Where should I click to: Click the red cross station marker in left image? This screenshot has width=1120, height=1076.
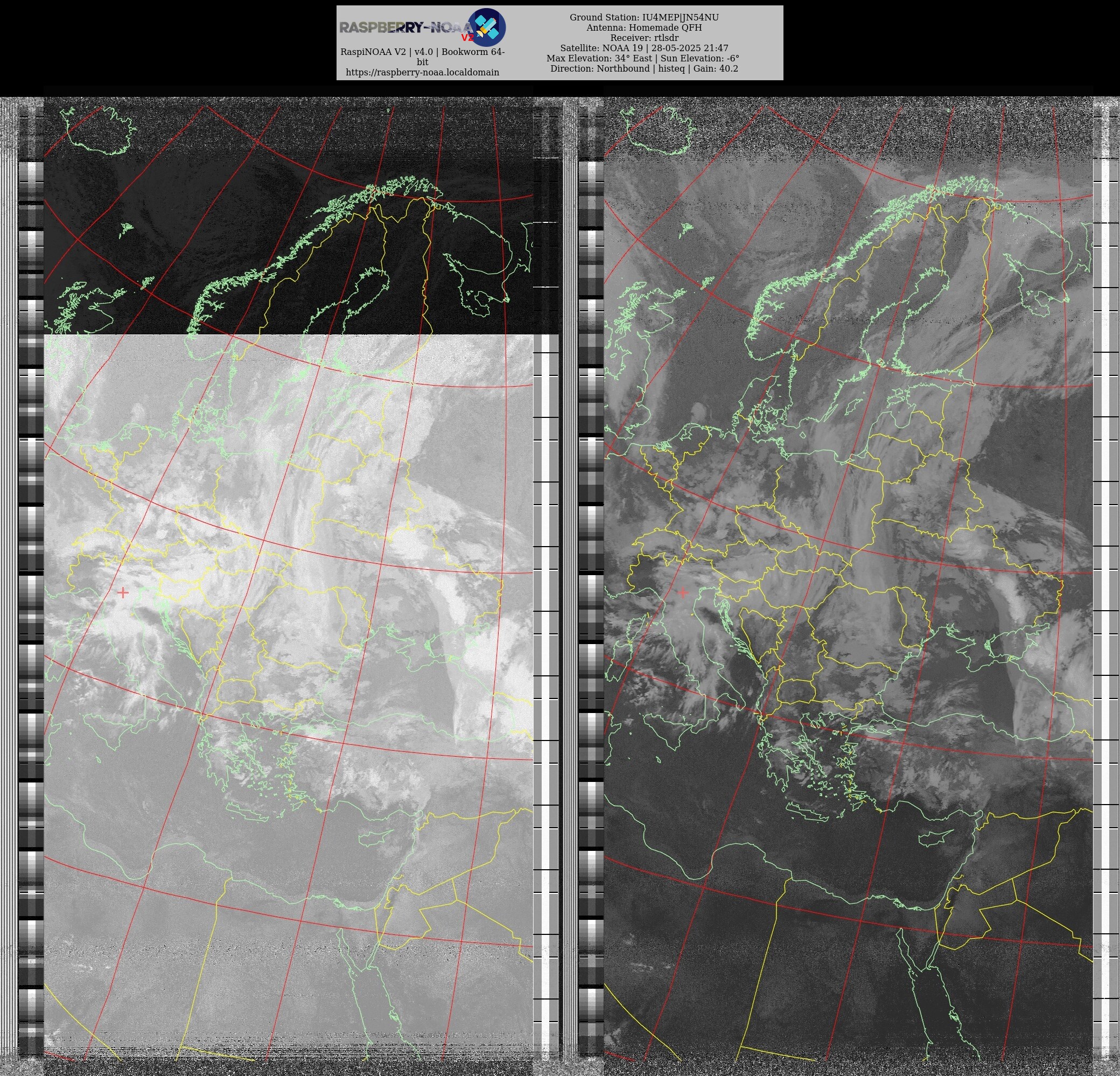pyautogui.click(x=122, y=592)
